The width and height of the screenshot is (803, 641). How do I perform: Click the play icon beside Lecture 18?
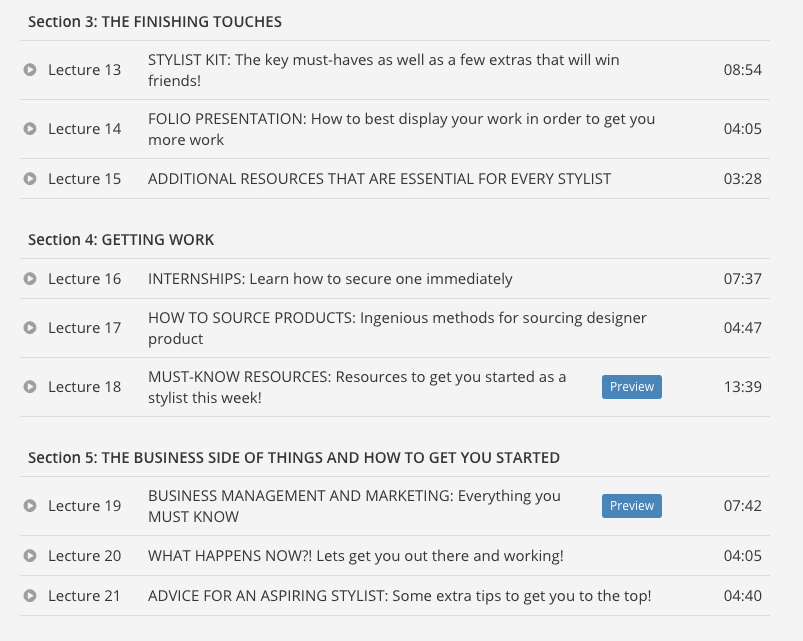(30, 387)
